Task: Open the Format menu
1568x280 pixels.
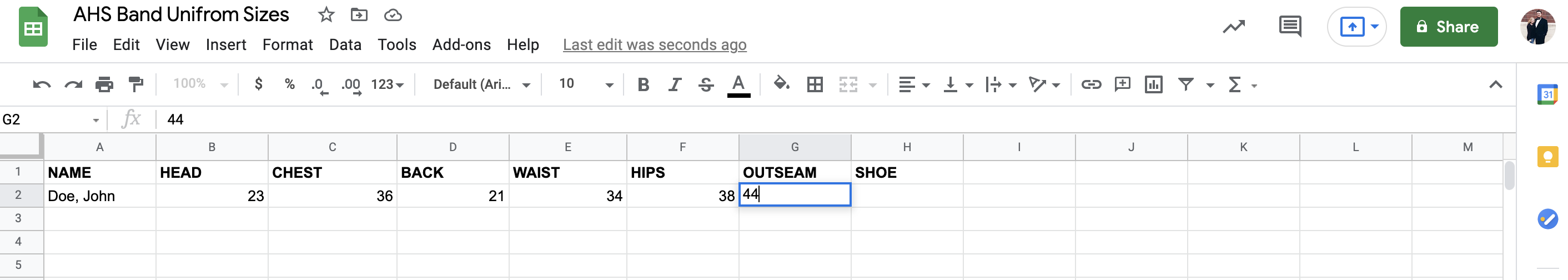Action: (287, 44)
